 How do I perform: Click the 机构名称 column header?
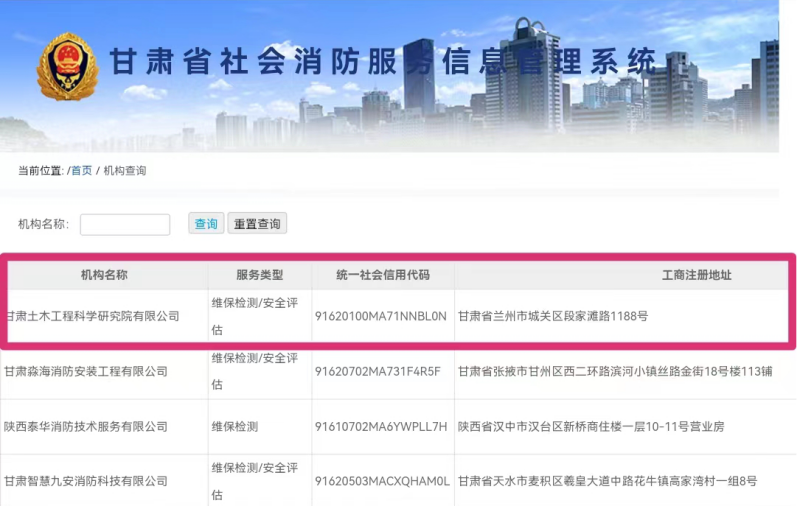104,275
